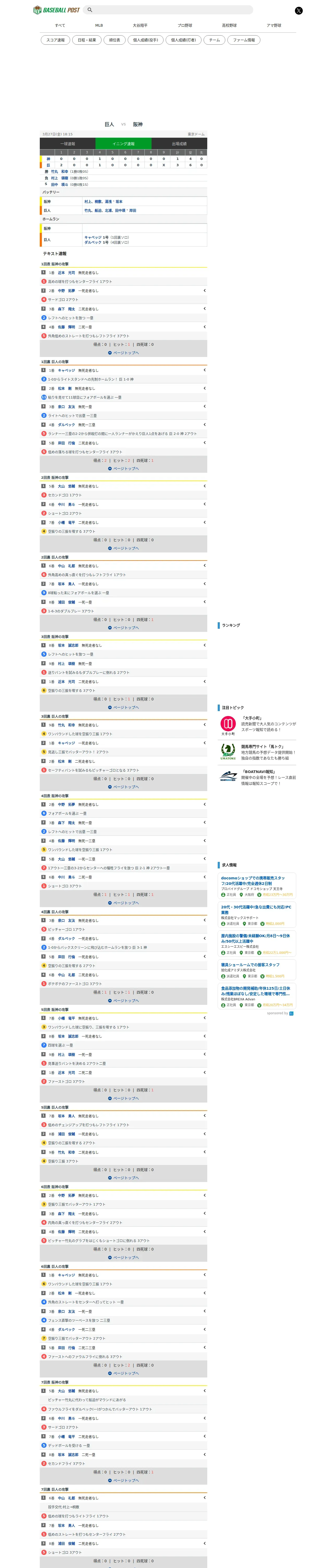Open docomoショップ携帯販売スタッフ job listing
This screenshot has width=336, height=1568.
click(257, 886)
